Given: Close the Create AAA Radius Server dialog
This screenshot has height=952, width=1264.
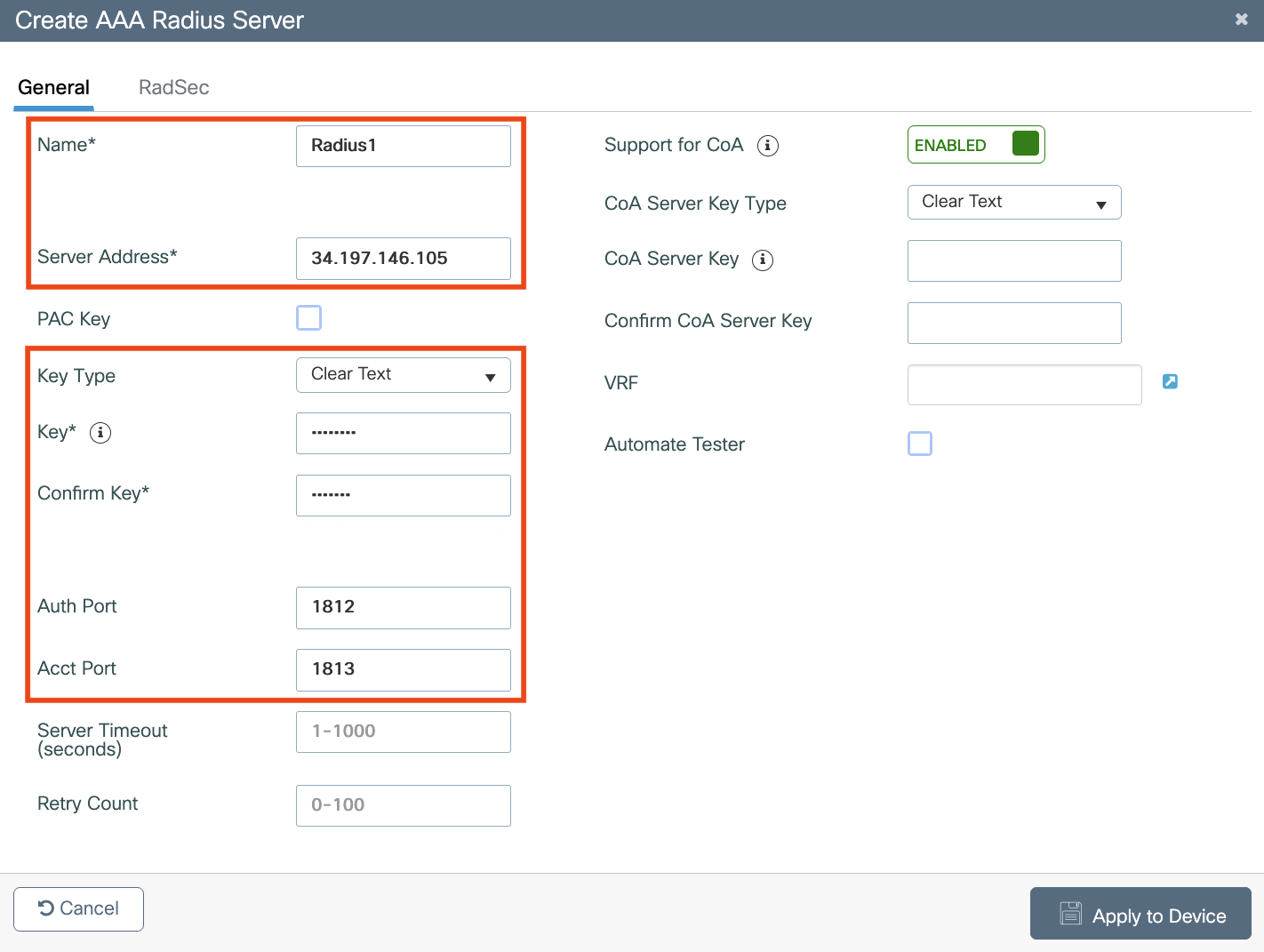Looking at the screenshot, I should (x=1241, y=20).
